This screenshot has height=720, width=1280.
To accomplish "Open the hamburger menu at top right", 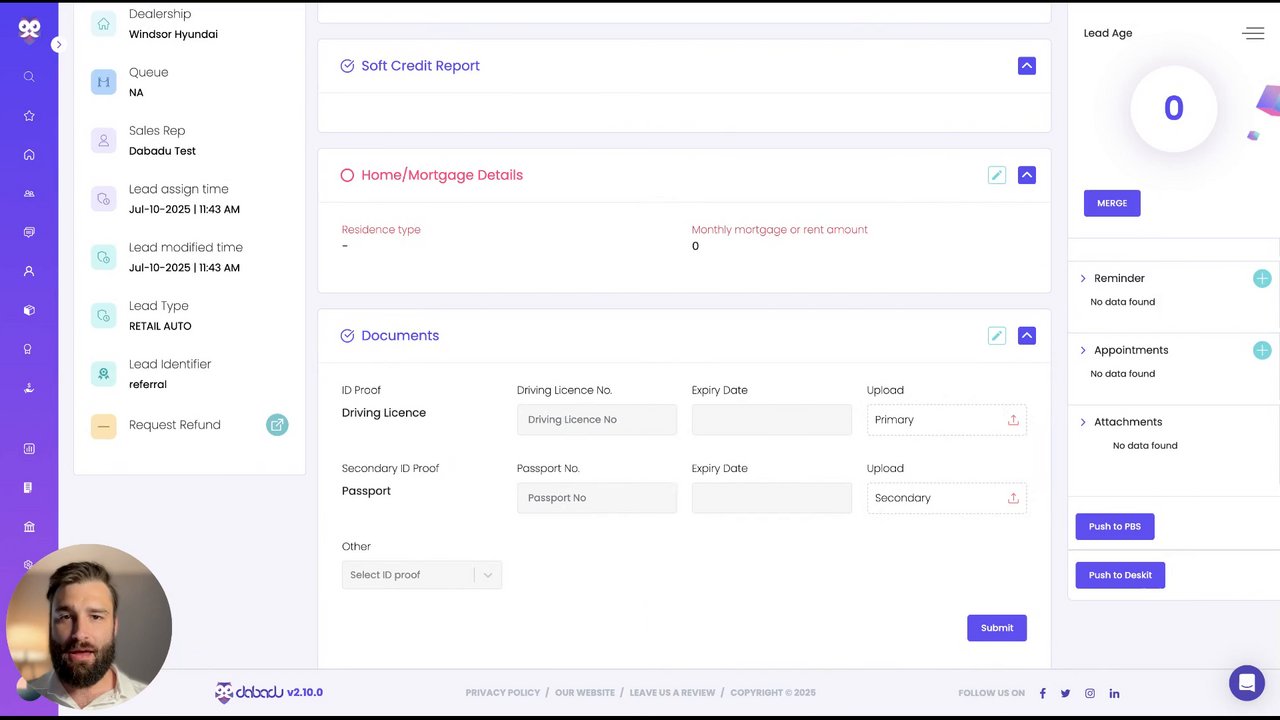I will [1253, 34].
